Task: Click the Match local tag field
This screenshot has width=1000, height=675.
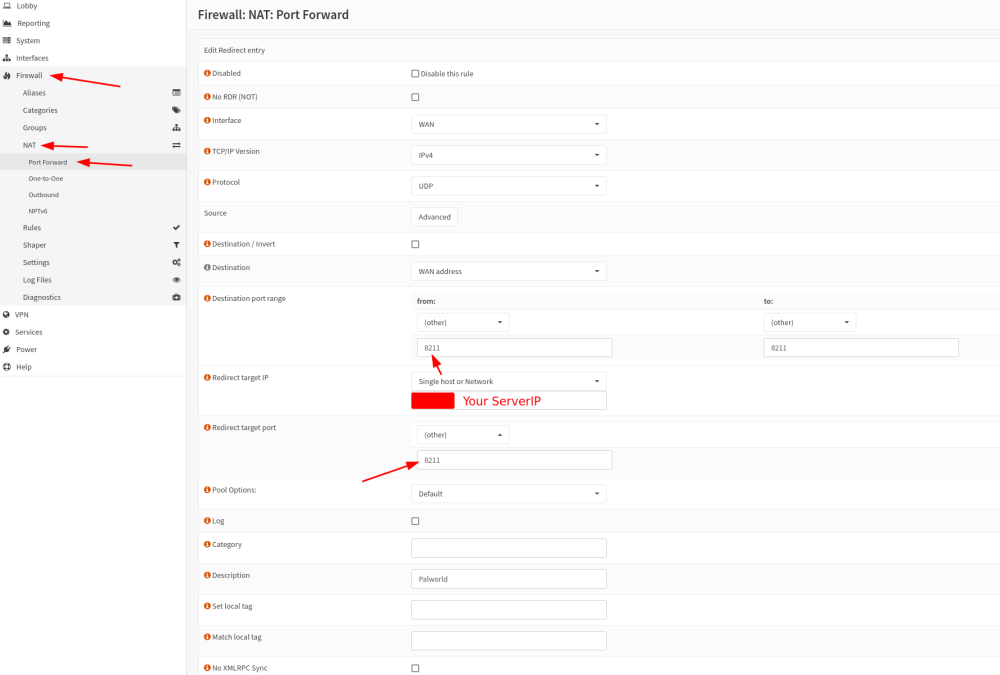Action: pyautogui.click(x=508, y=641)
